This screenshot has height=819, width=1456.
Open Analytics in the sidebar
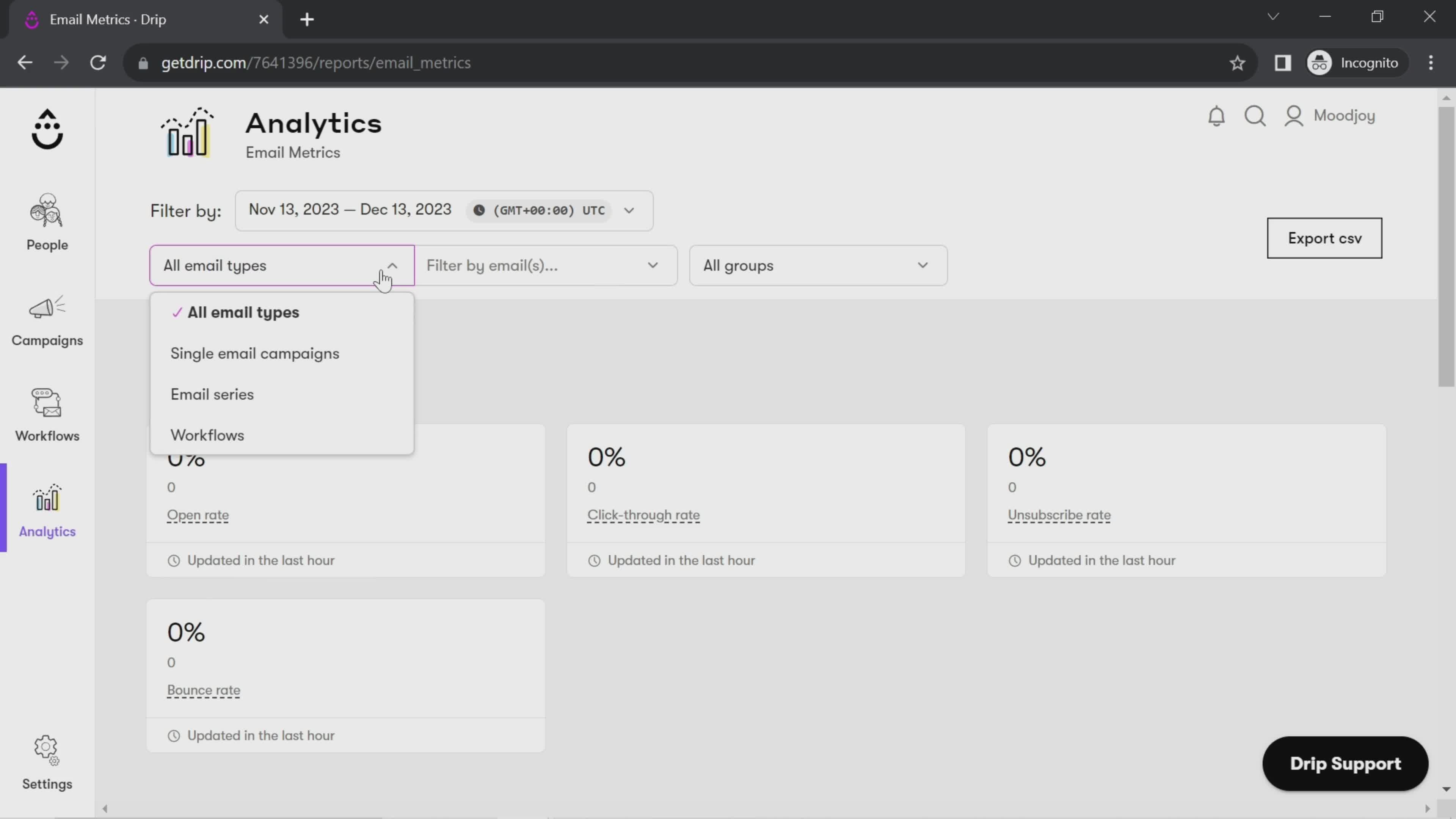tap(47, 511)
